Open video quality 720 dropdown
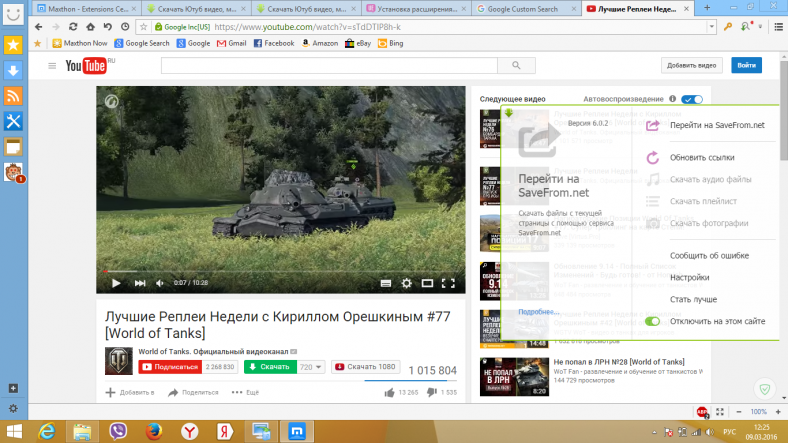This screenshot has height=443, width=788. pyautogui.click(x=311, y=367)
